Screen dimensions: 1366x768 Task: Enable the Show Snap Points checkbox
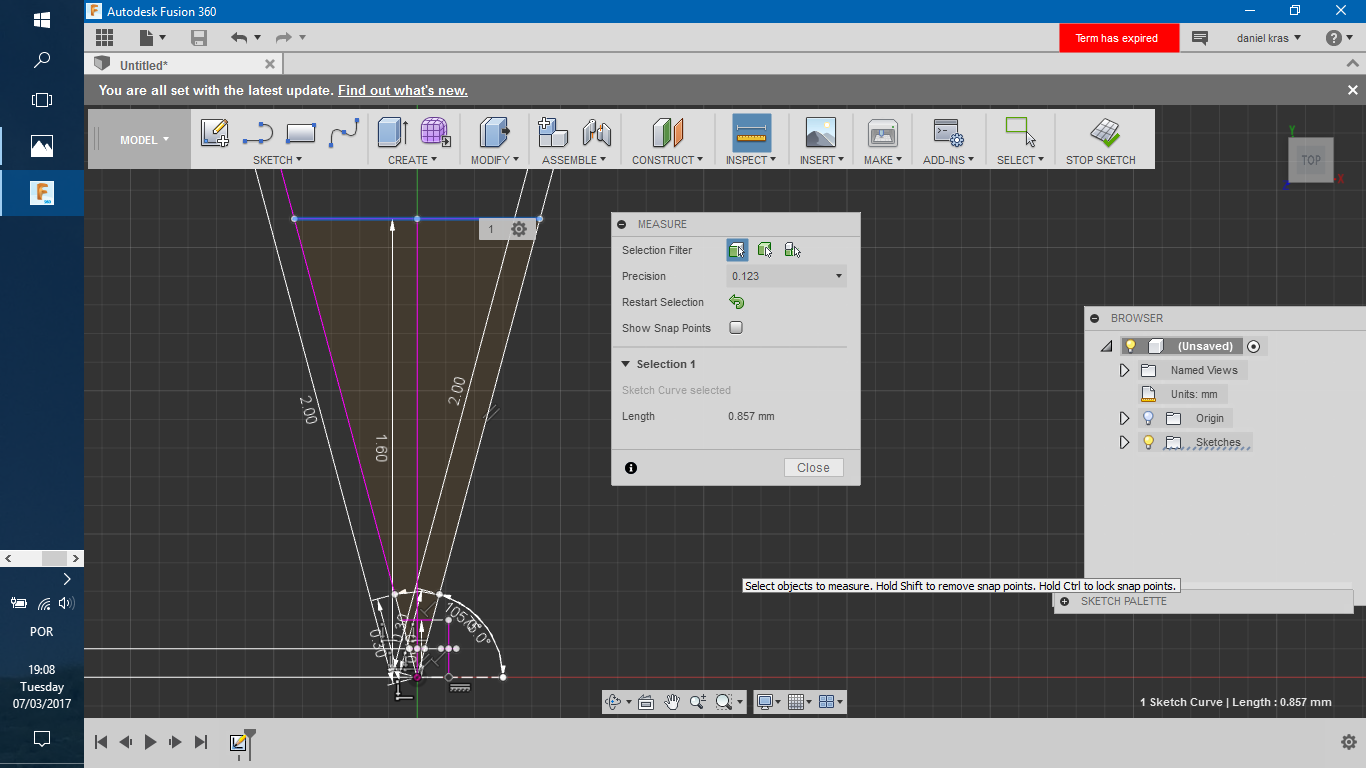736,328
